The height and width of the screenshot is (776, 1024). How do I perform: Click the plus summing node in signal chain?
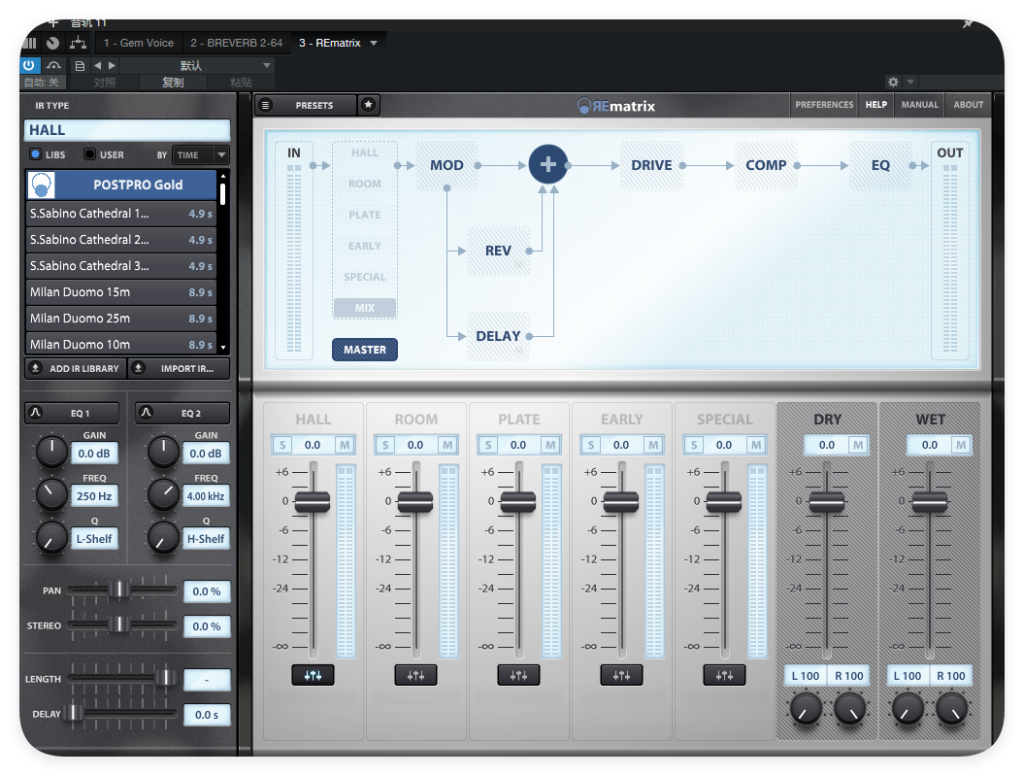tap(548, 164)
